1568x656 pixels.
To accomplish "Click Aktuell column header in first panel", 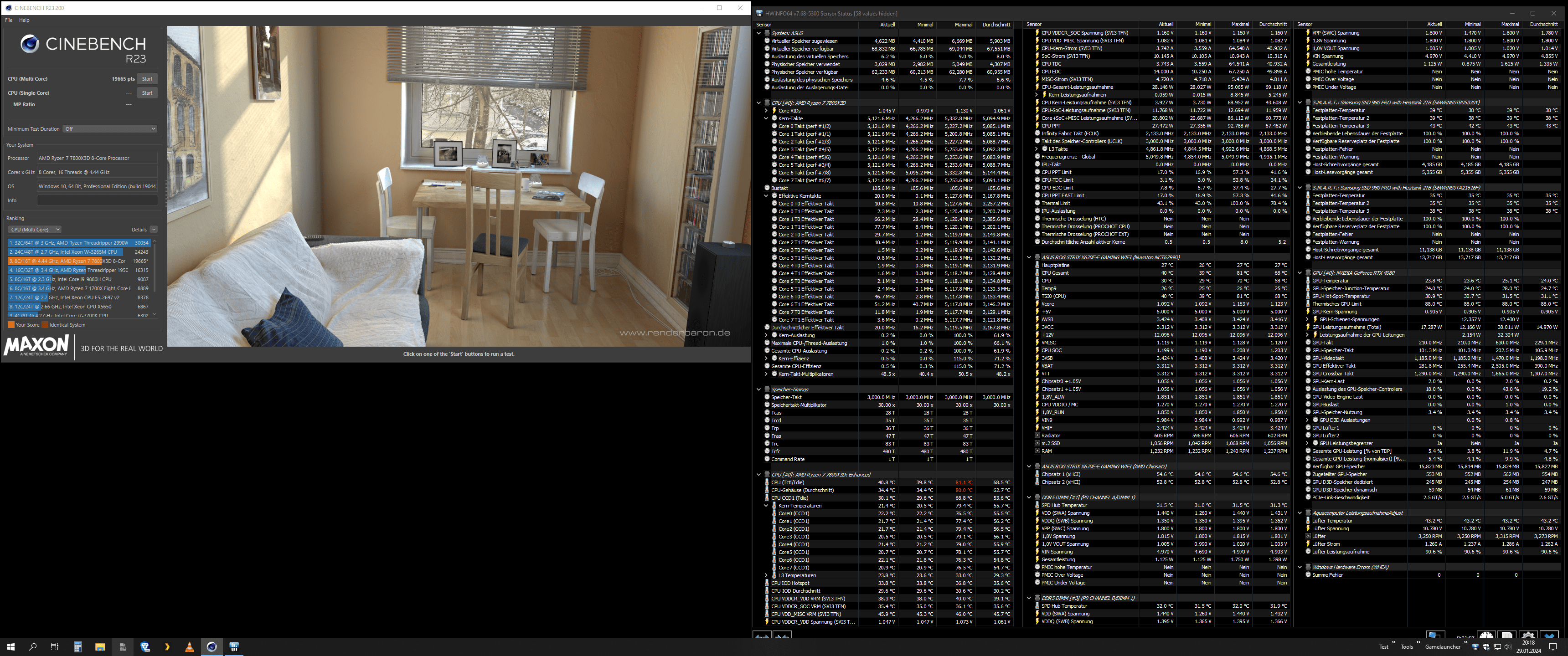I will point(887,24).
